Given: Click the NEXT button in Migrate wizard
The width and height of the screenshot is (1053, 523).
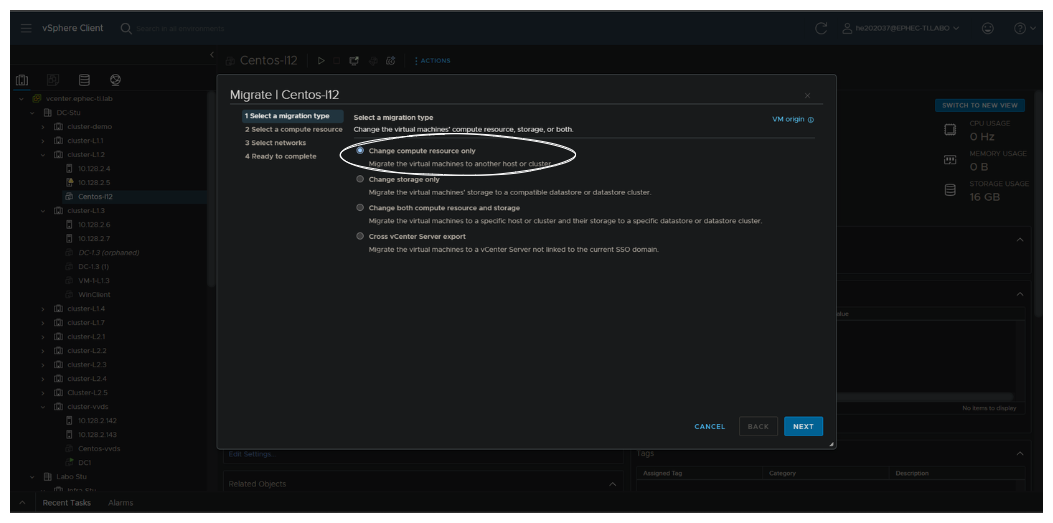Looking at the screenshot, I should pos(803,426).
